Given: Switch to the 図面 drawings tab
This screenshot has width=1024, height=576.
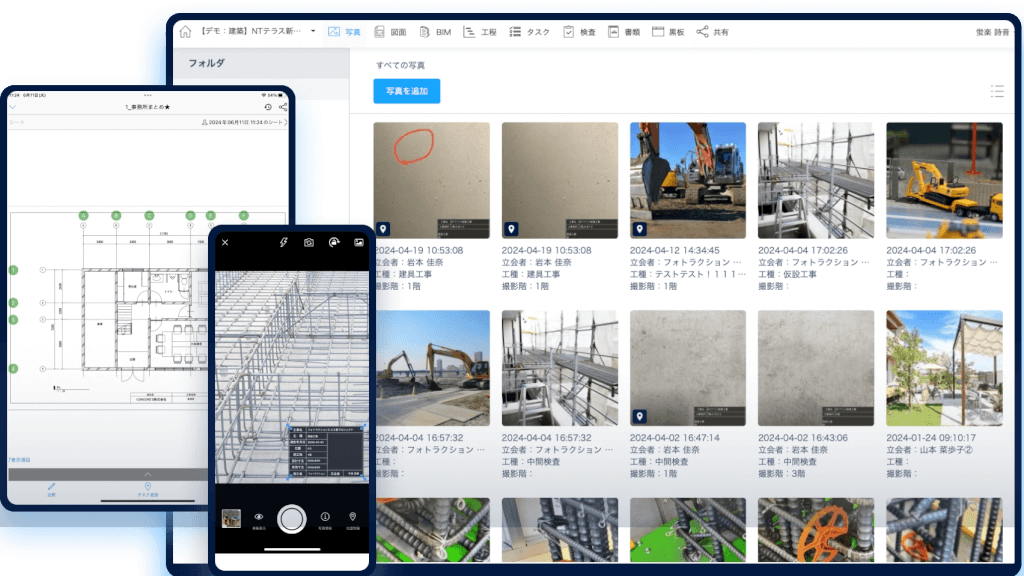Looking at the screenshot, I should click(x=390, y=32).
